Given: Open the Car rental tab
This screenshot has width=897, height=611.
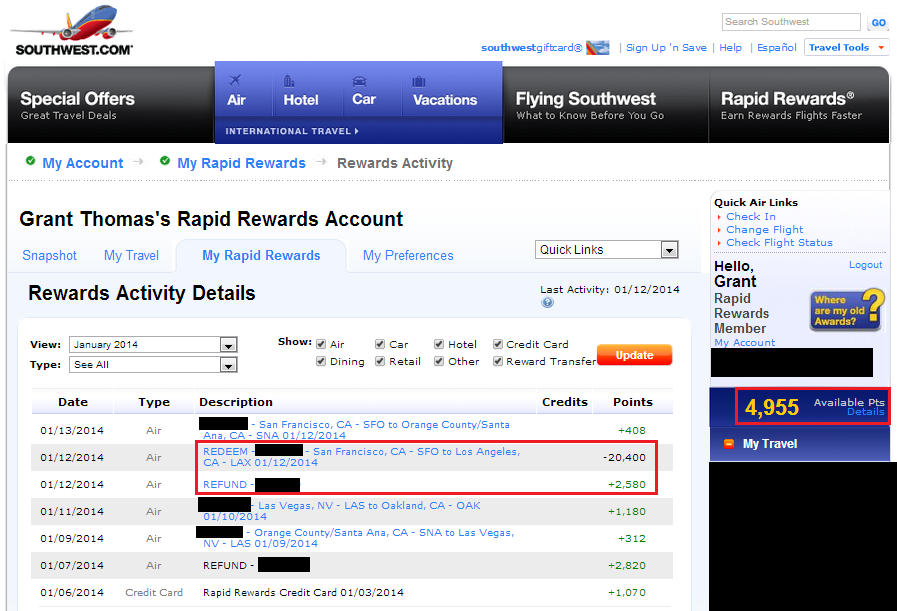Looking at the screenshot, I should 364,92.
